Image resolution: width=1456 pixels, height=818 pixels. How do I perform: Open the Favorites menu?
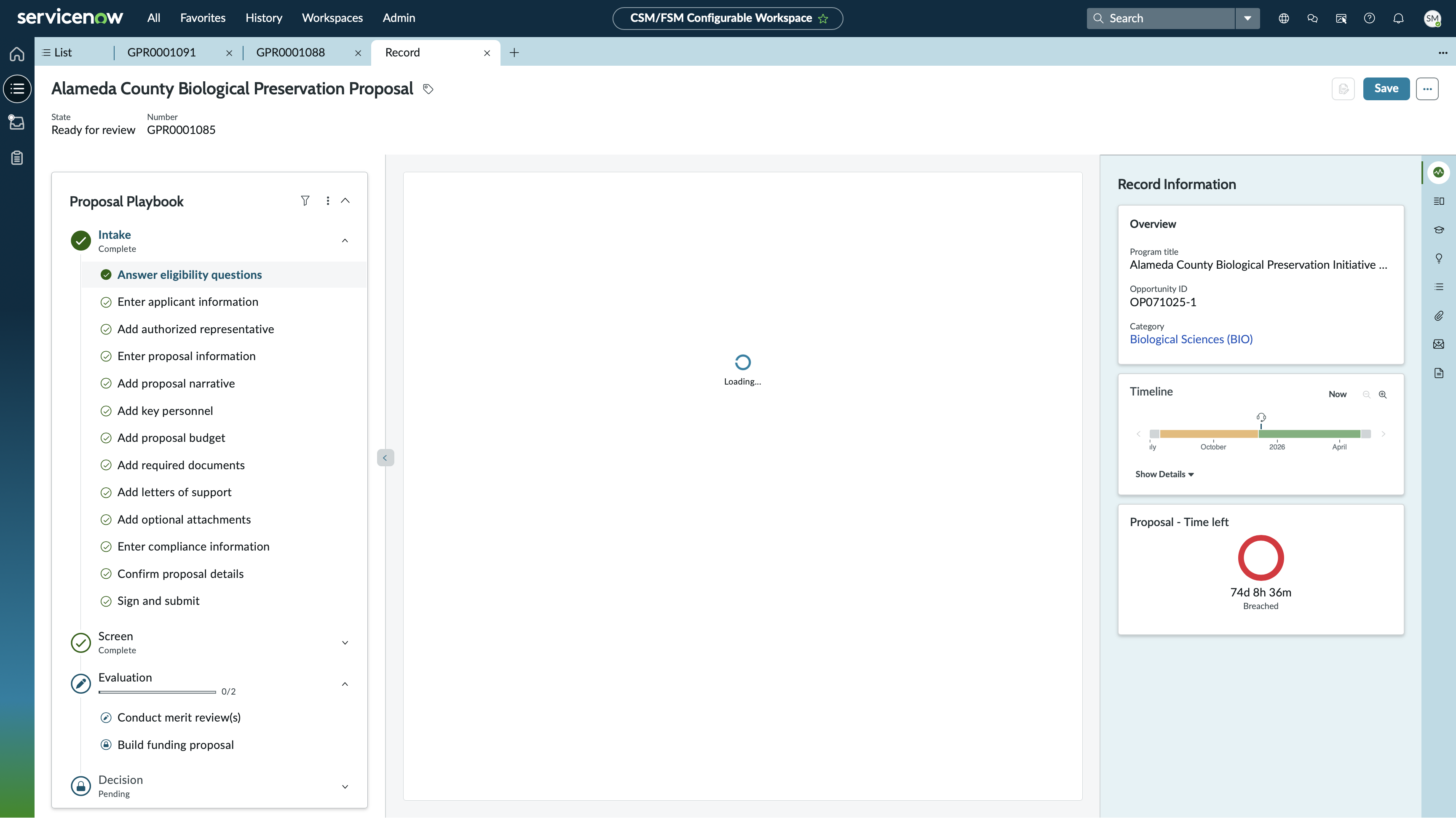[x=203, y=18]
